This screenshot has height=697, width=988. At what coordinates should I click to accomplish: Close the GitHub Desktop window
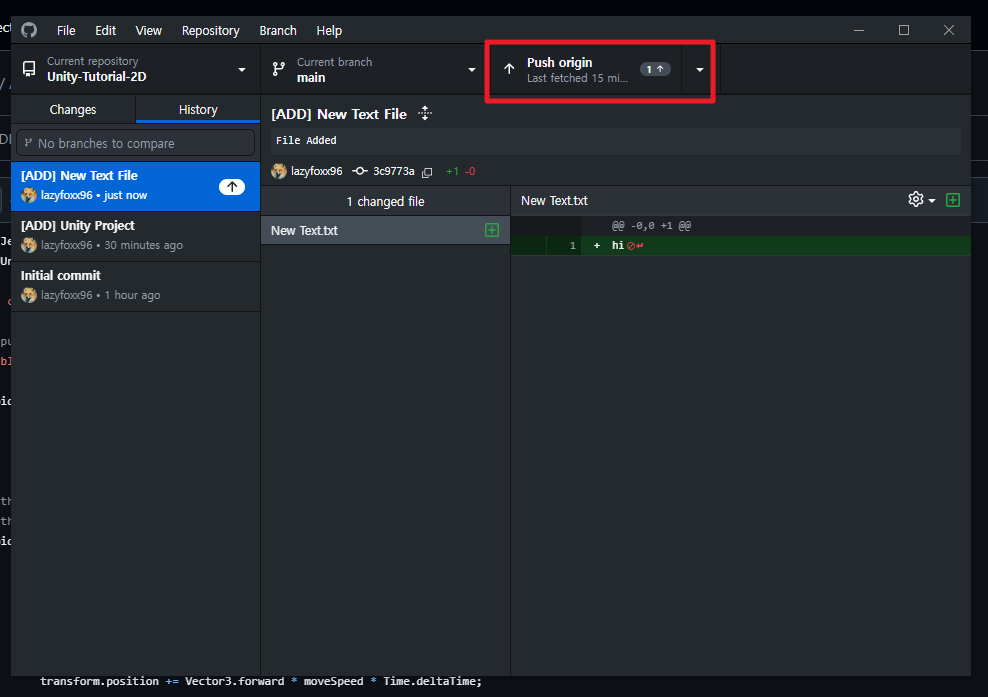pyautogui.click(x=948, y=30)
